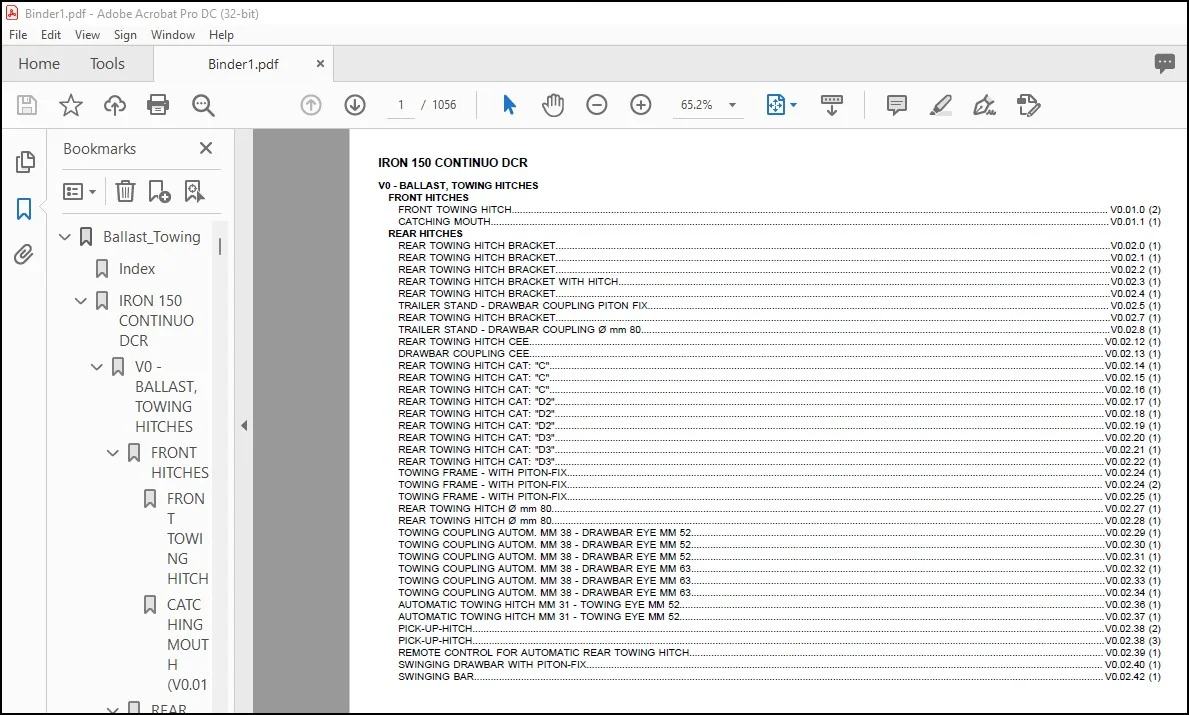Viewport: 1189px width, 715px height.
Task: Go to previous page arrow
Action: click(311, 105)
